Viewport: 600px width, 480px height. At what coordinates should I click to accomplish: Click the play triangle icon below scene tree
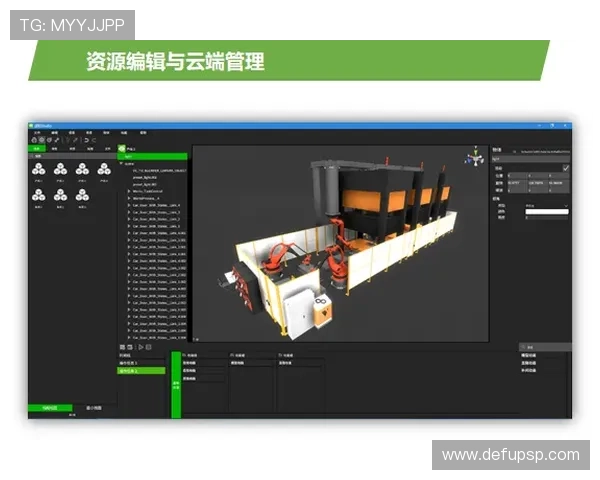[141, 347]
